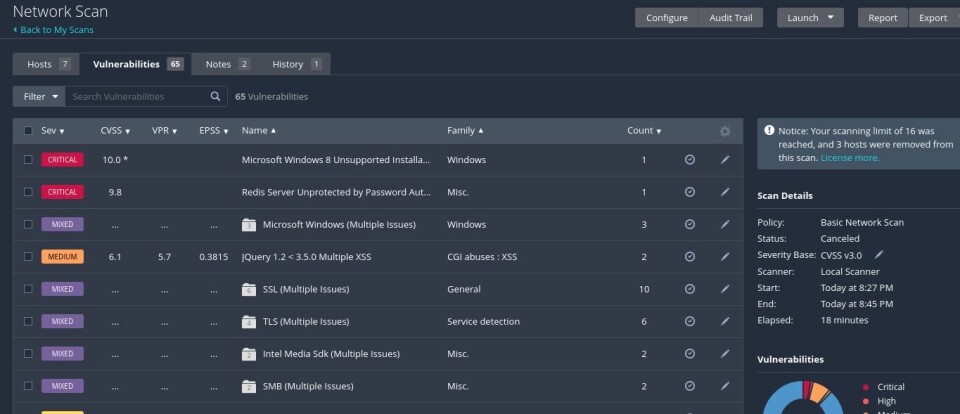Sort by Family column
This screenshot has width=960, height=414.
click(465, 131)
